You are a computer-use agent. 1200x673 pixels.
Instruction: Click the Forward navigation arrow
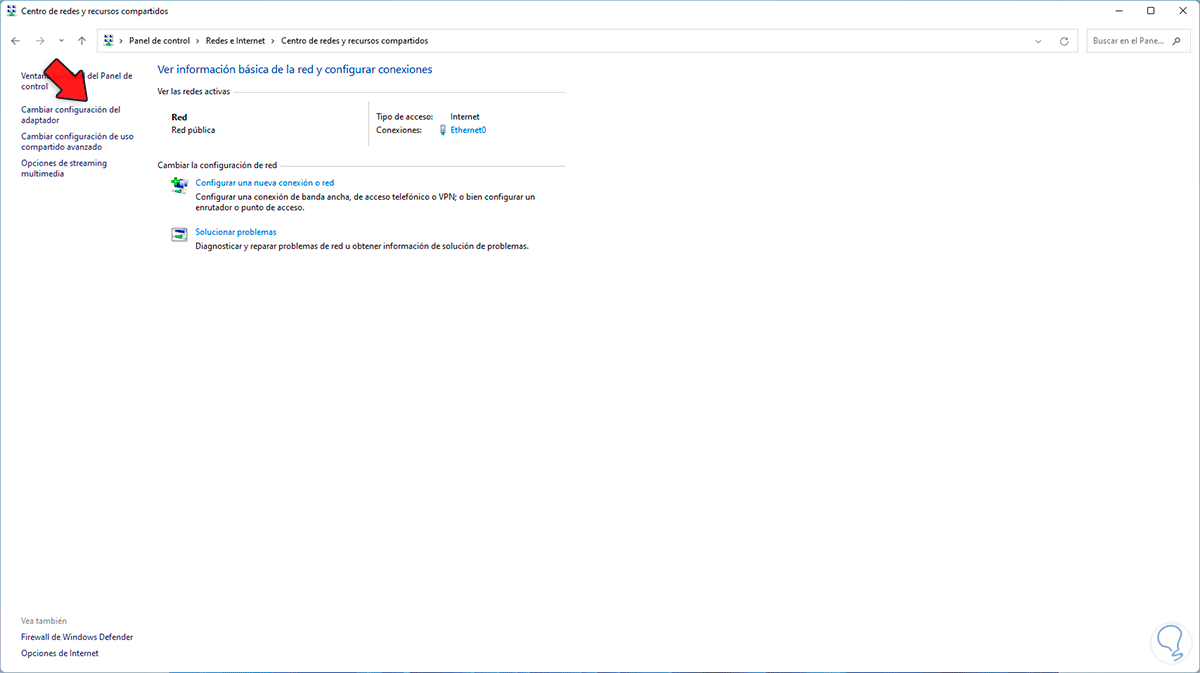pyautogui.click(x=40, y=41)
